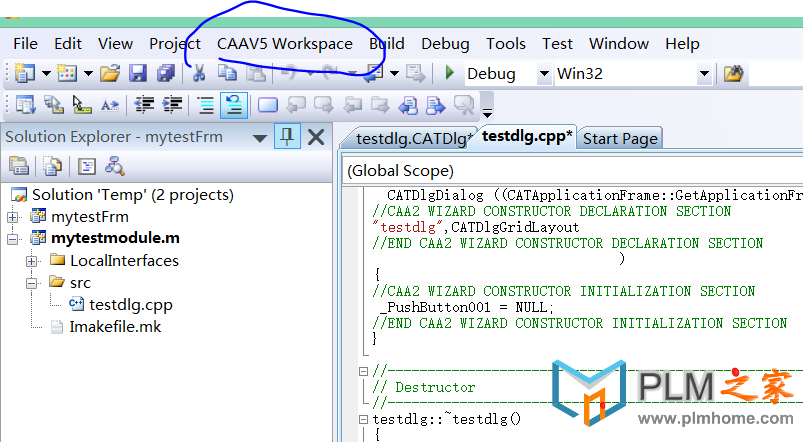Open the Debug configuration dropdown
803x442 pixels.
(x=544, y=74)
